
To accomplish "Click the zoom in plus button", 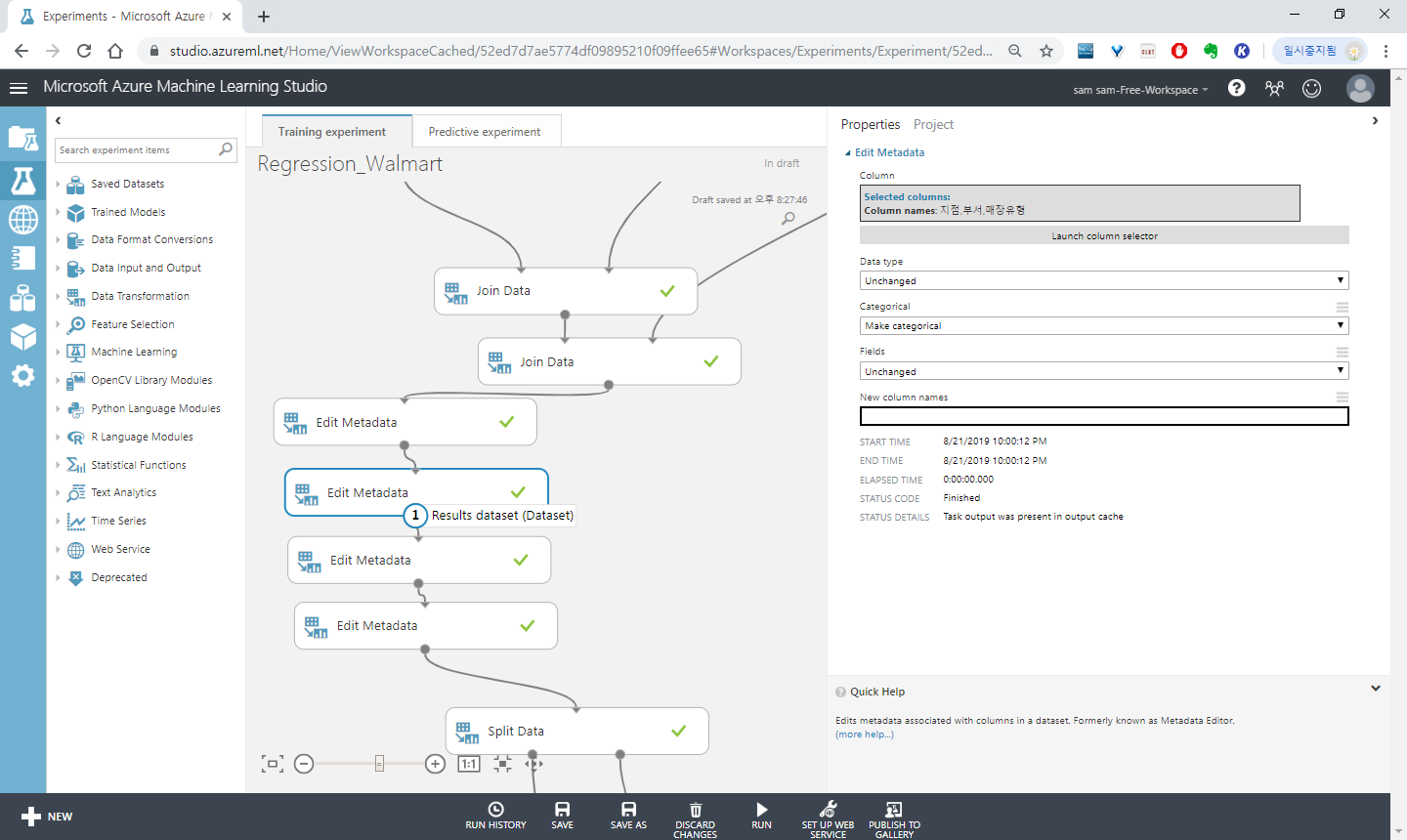I will click(x=436, y=764).
